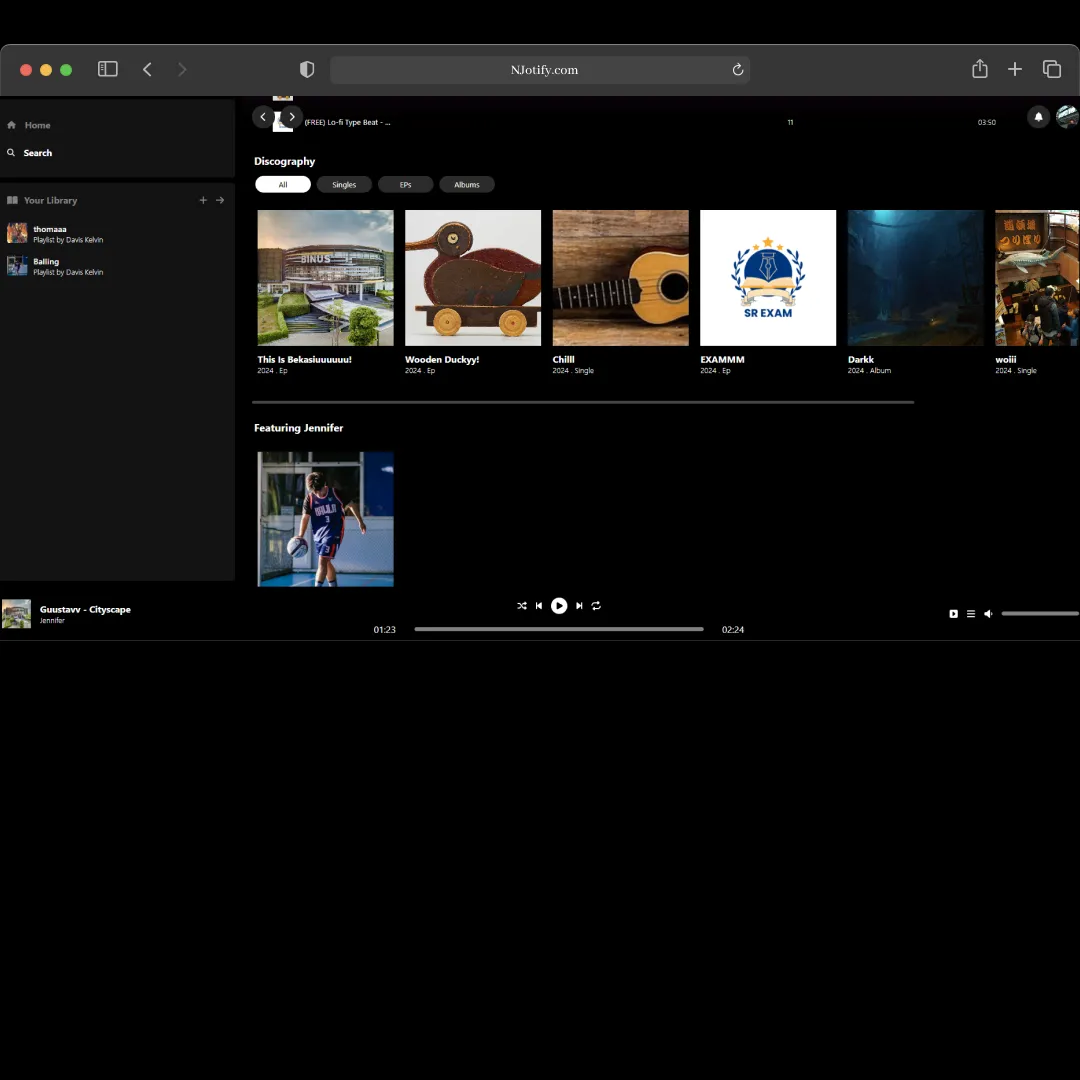Open Safari privacy shield report

point(307,70)
